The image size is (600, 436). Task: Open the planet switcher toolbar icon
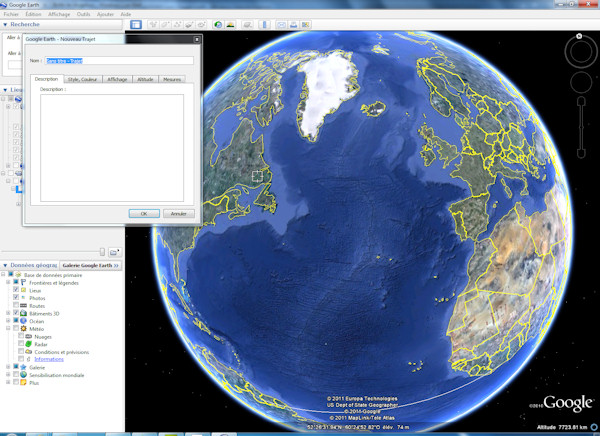pos(248,25)
